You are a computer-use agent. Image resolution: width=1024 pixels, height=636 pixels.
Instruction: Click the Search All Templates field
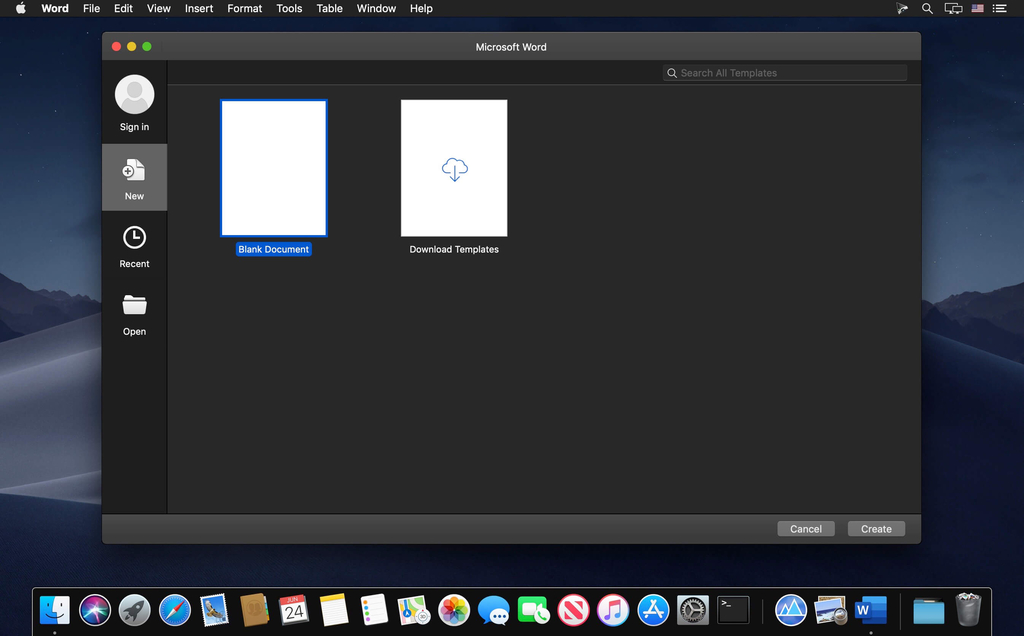tap(790, 73)
